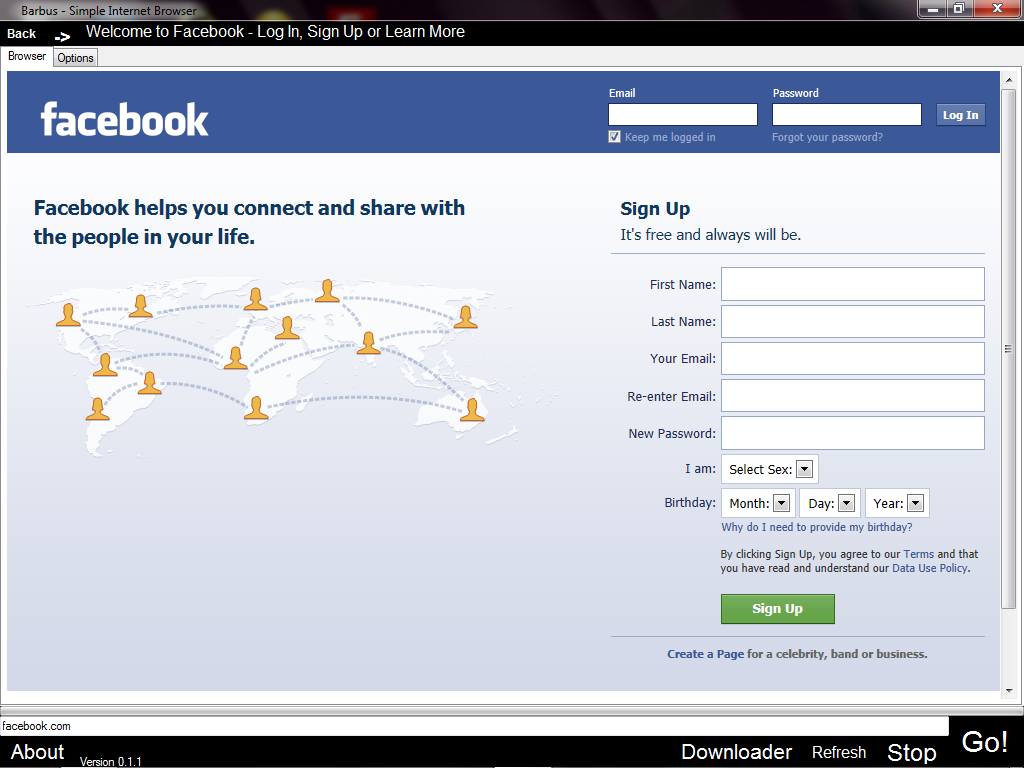This screenshot has height=768, width=1024.
Task: Click the Create a Page link
Action: 705,654
